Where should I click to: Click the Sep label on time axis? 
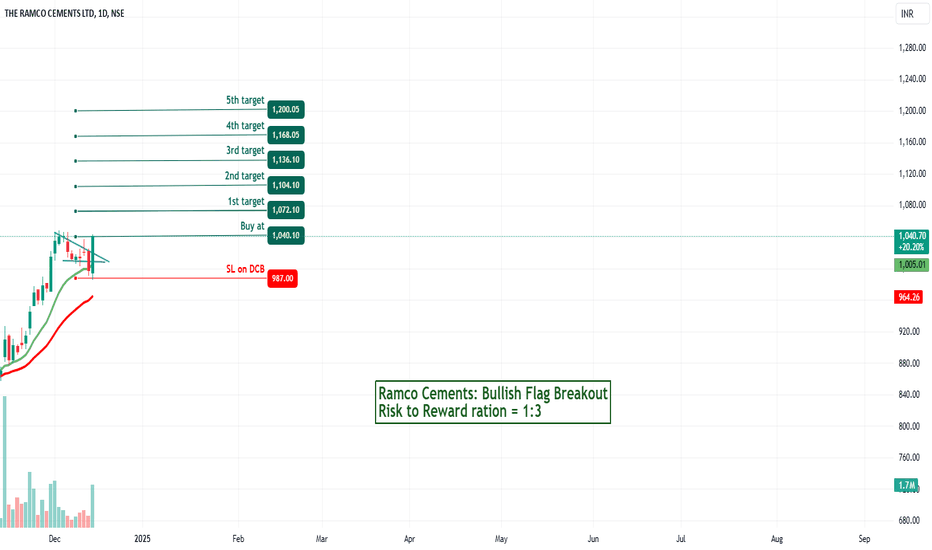(864, 539)
